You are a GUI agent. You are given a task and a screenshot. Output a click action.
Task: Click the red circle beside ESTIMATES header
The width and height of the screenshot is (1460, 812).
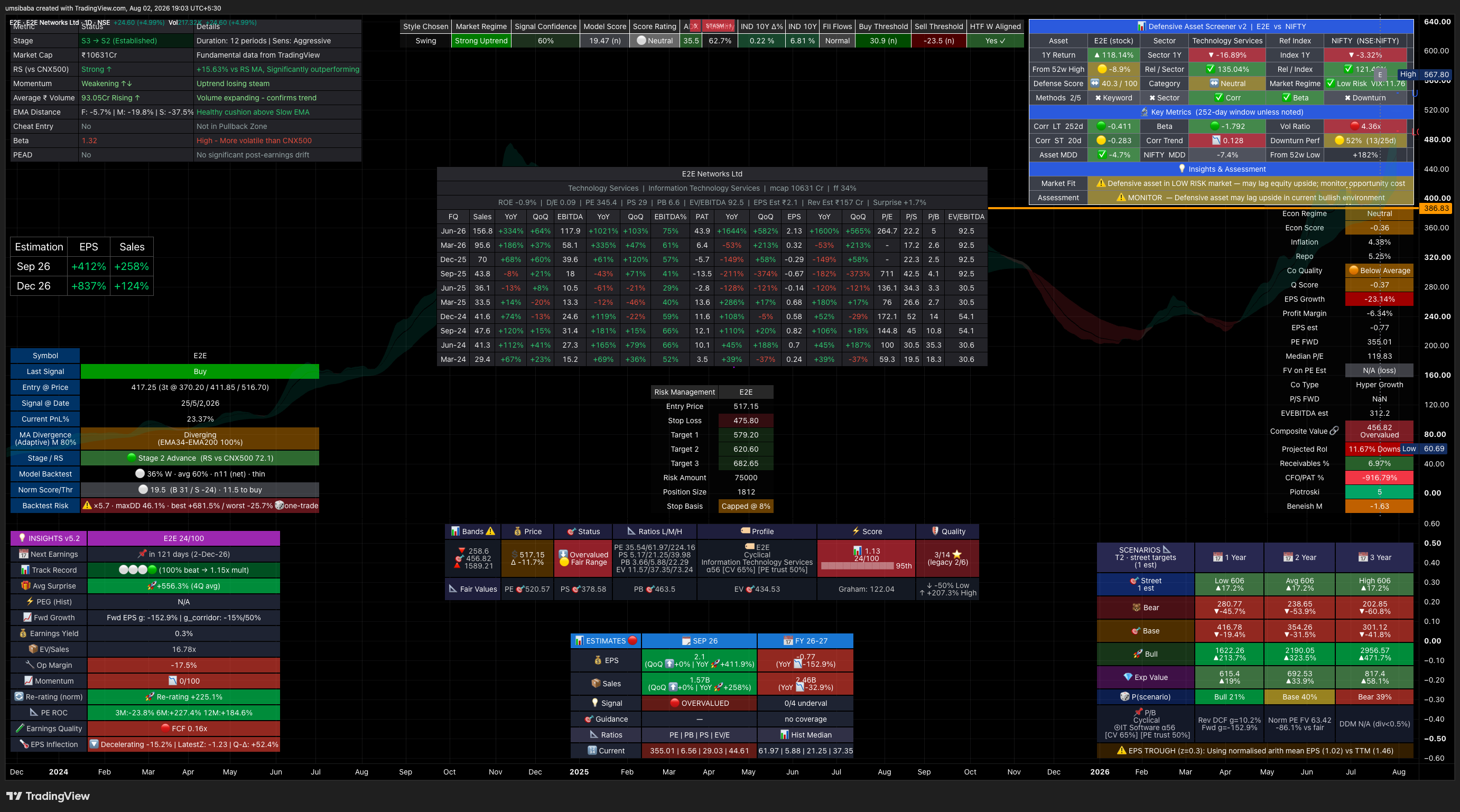point(633,640)
